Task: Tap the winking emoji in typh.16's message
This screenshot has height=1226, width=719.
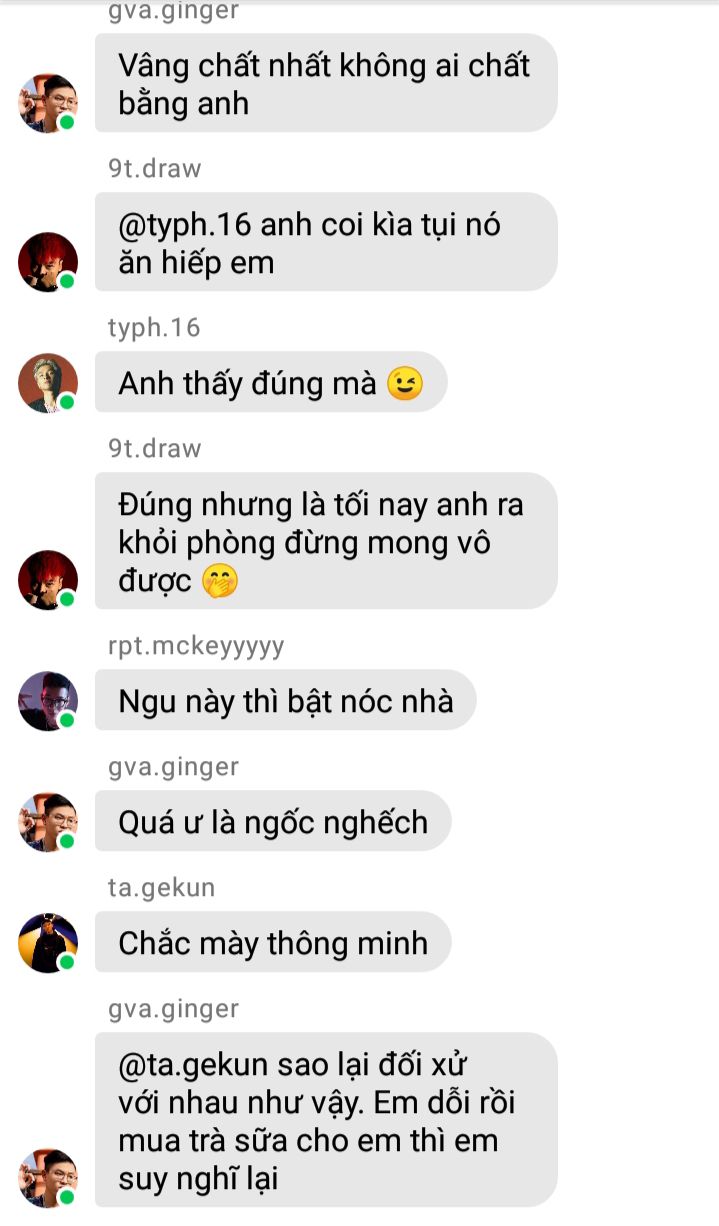Action: tap(404, 383)
